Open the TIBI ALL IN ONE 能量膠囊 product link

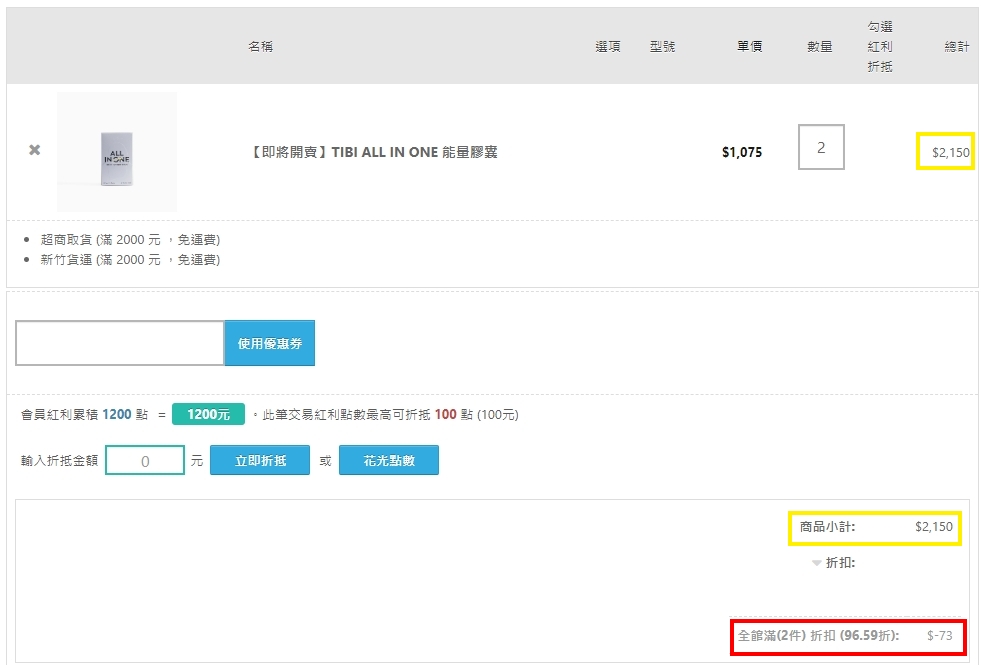click(x=372, y=152)
